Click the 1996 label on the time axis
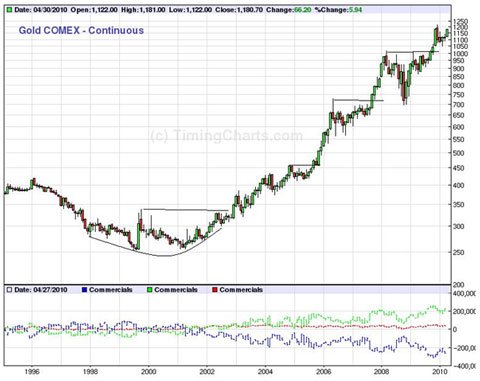 [32, 371]
